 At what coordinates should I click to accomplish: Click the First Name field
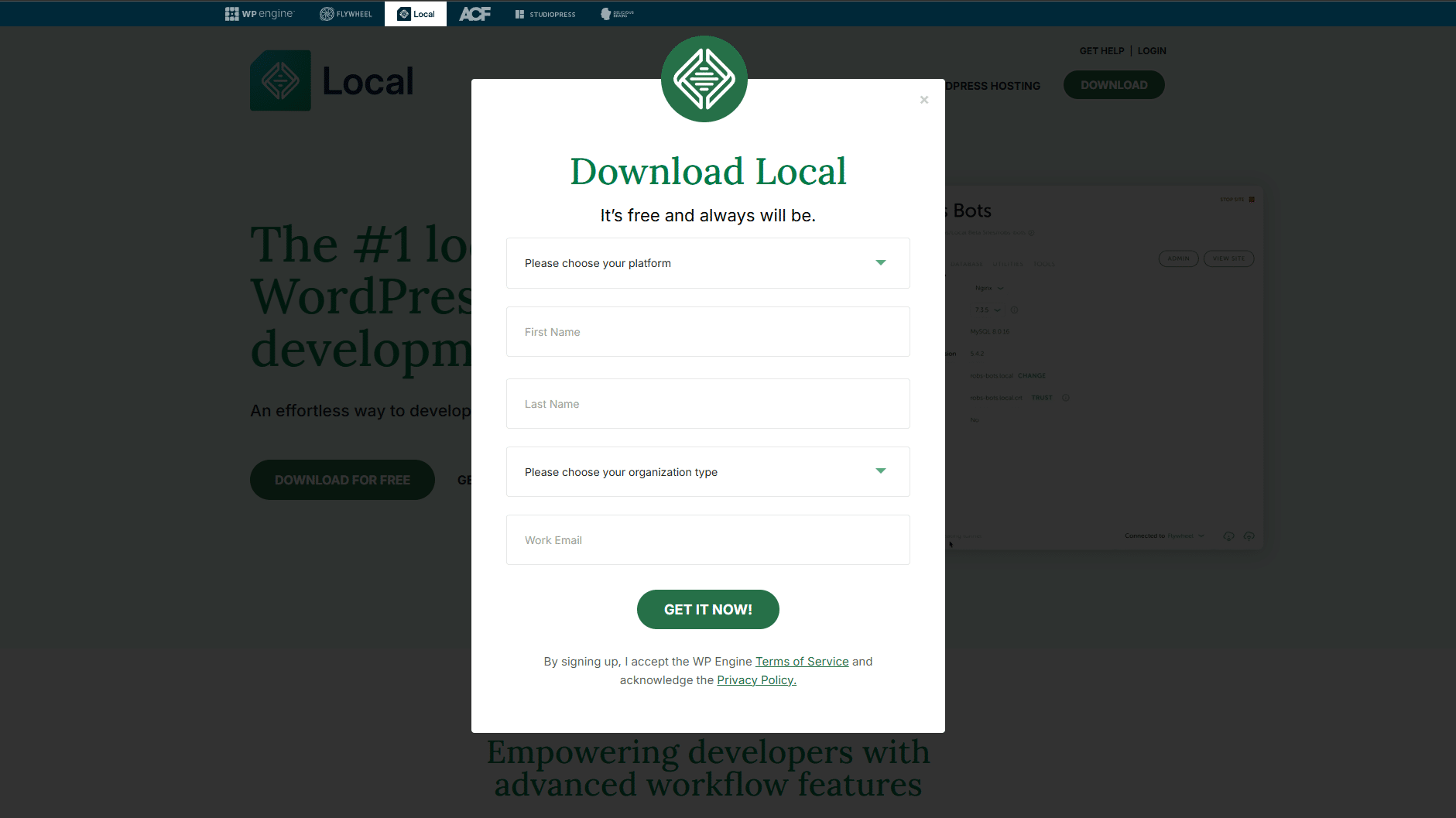707,332
